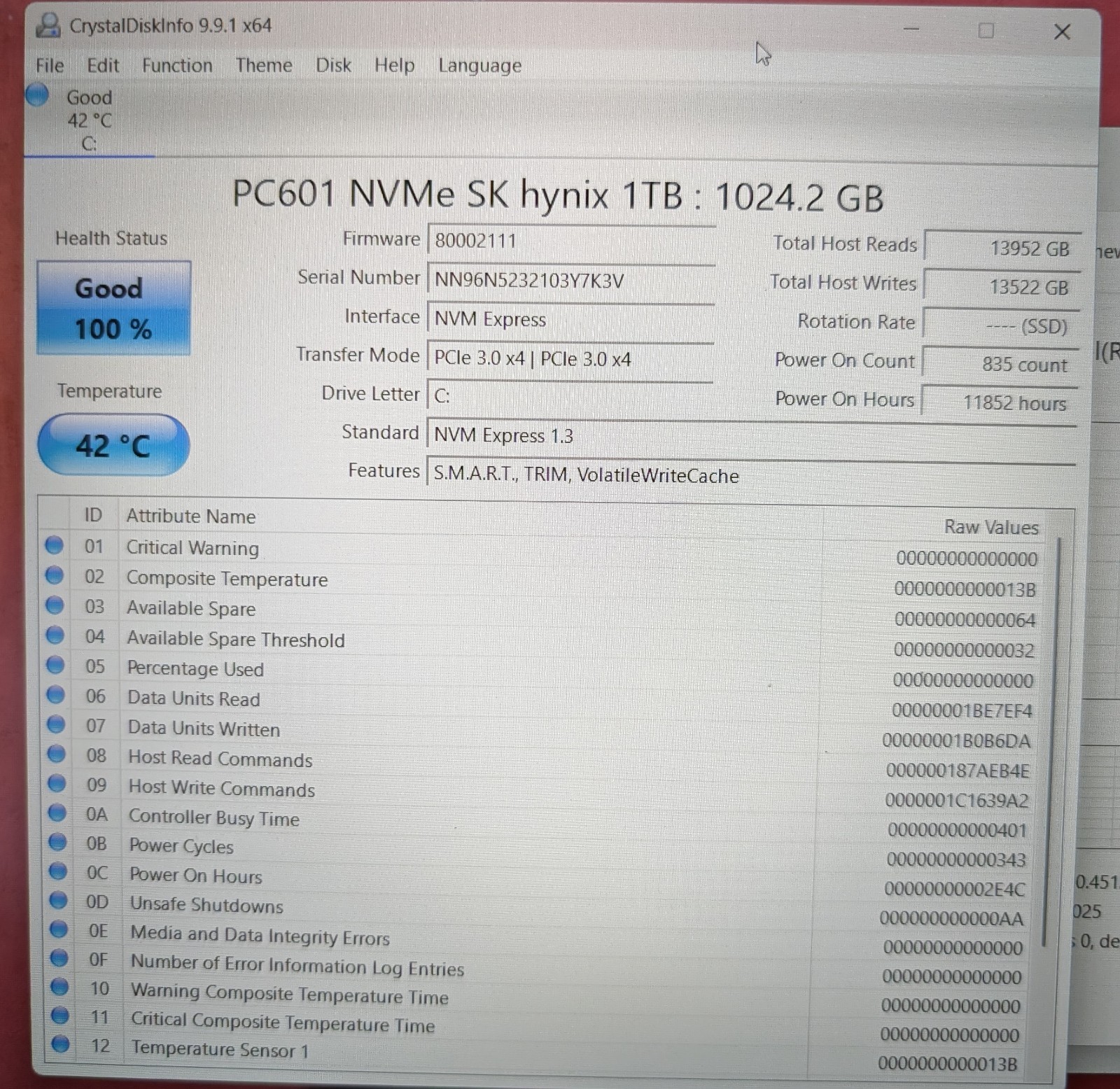Click the 42 °C temperature button
This screenshot has width=1120, height=1089.
[113, 445]
